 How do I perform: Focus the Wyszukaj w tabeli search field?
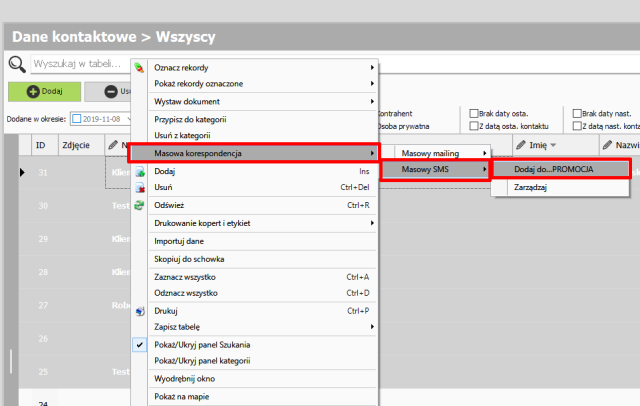[80, 64]
